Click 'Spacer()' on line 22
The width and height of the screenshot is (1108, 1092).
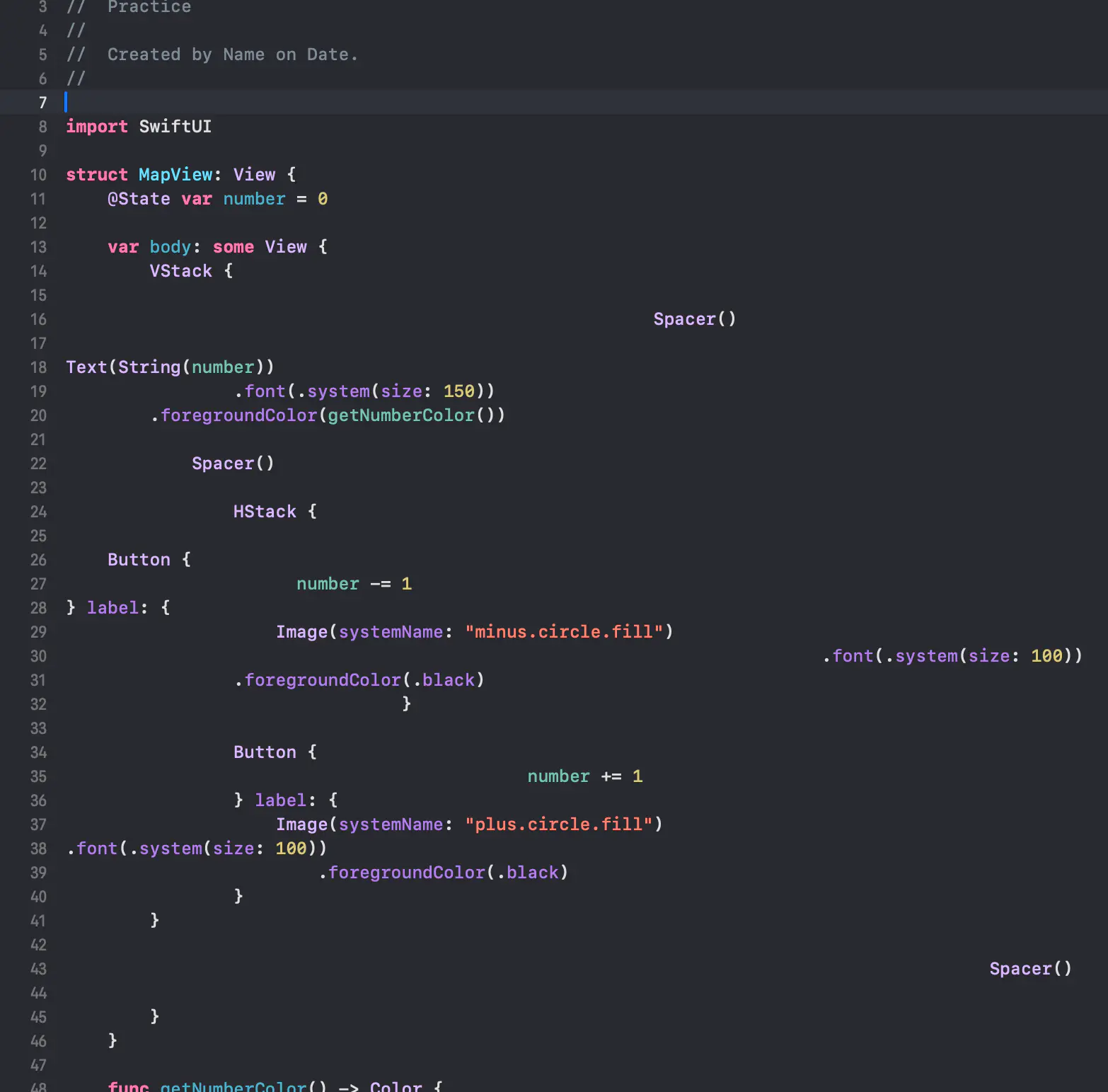point(233,464)
